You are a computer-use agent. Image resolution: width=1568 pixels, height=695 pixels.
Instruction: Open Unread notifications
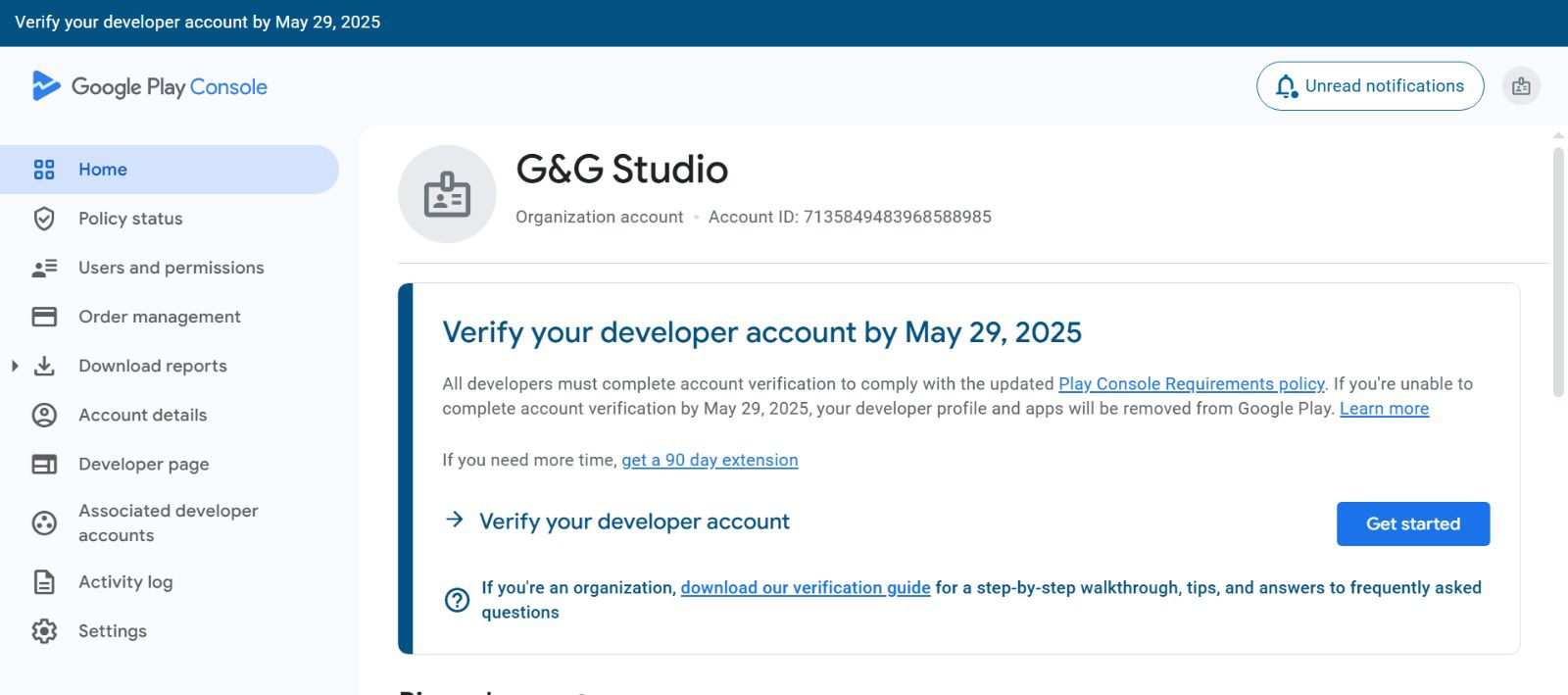(1370, 86)
